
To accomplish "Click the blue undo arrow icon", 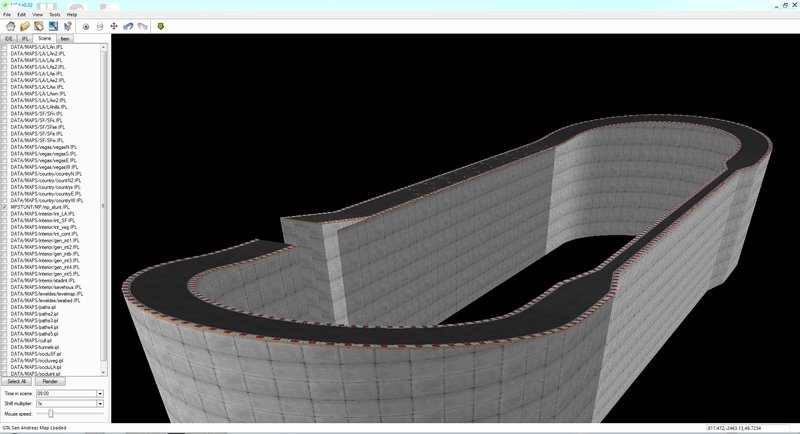I will pyautogui.click(x=128, y=26).
